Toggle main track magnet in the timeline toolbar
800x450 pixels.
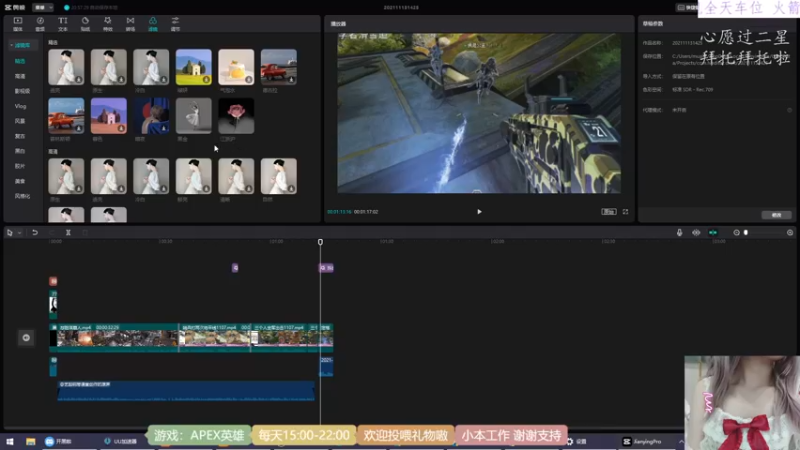click(x=696, y=233)
